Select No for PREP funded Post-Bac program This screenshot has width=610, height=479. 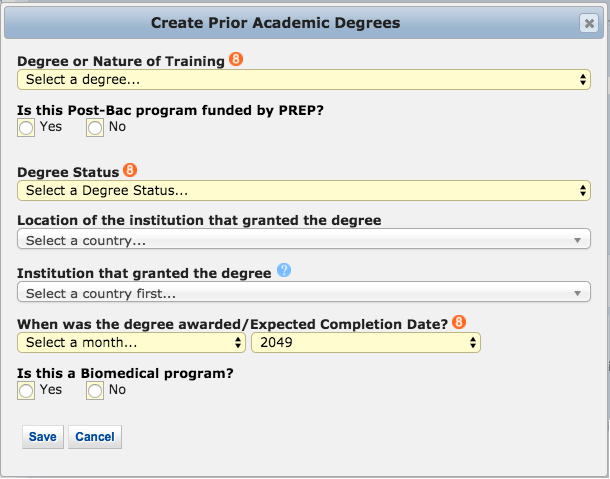click(95, 128)
